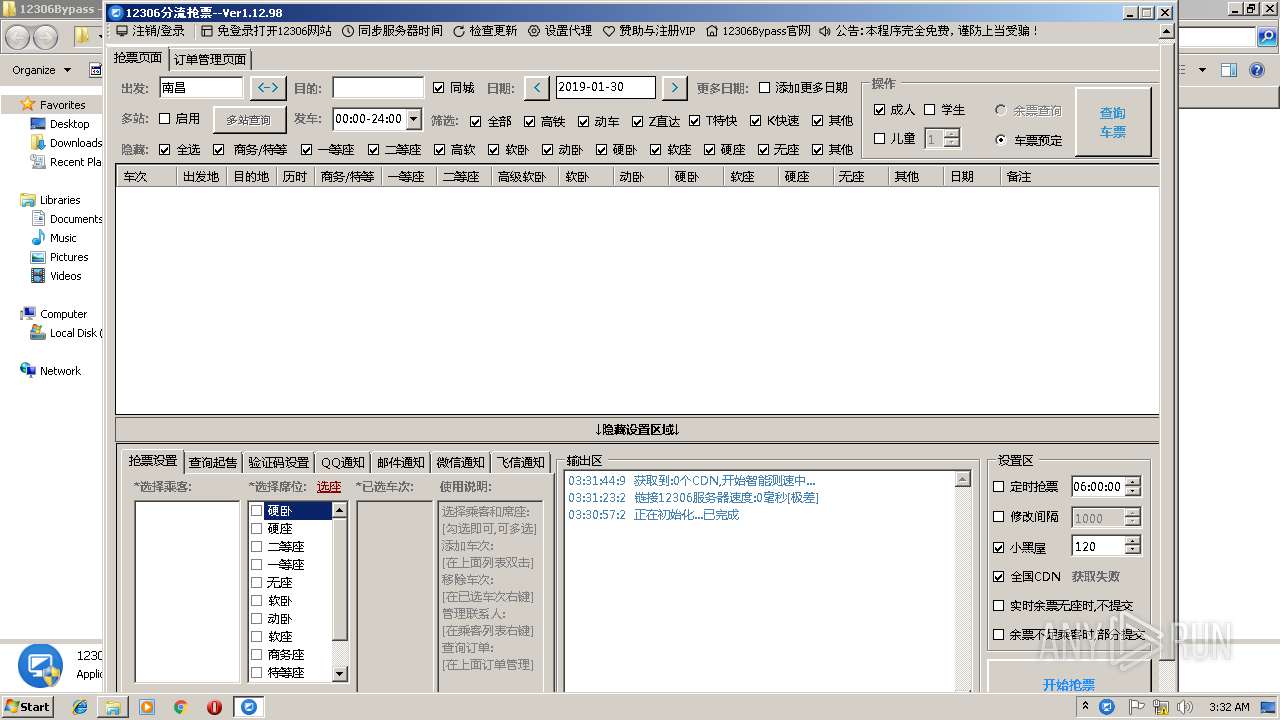Screen dimensions: 1280x720
Task: Enable the 多站 启用 checkbox
Action: click(x=165, y=119)
